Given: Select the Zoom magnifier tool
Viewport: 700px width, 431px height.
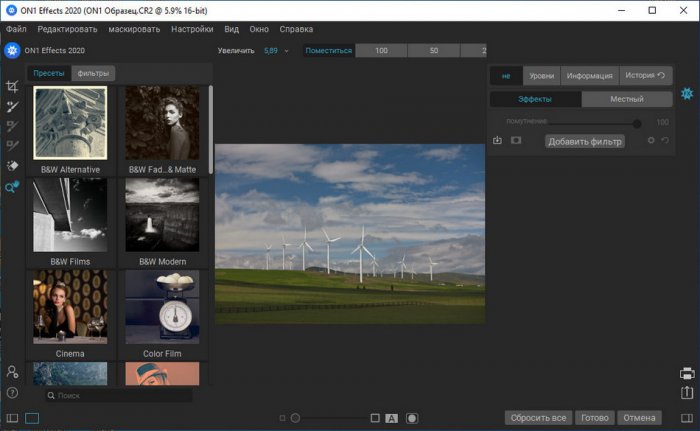Looking at the screenshot, I should (x=12, y=186).
